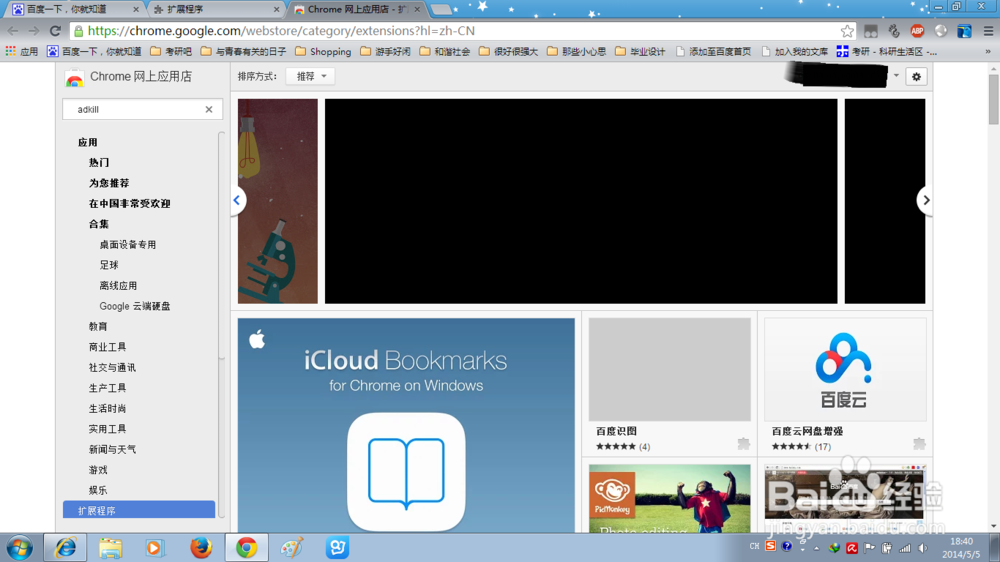Screen dimensions: 1000x562
Task: Open the 商业工具 category
Action: 107,346
